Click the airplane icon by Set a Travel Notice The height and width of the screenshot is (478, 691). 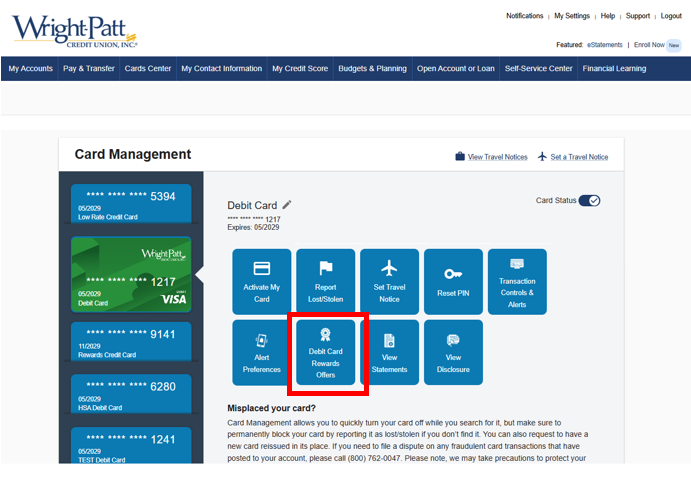542,156
